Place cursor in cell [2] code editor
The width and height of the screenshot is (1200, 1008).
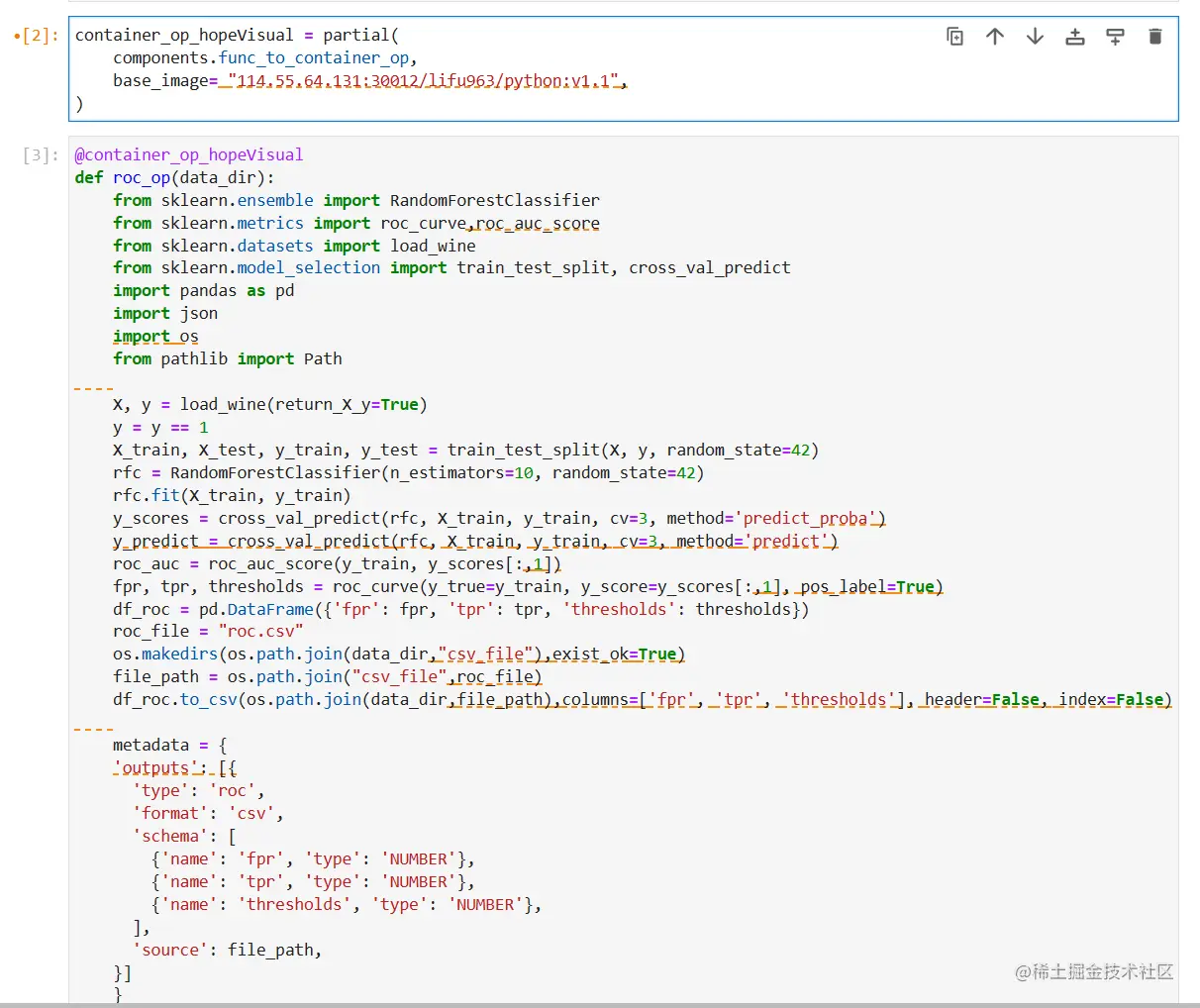coord(624,69)
